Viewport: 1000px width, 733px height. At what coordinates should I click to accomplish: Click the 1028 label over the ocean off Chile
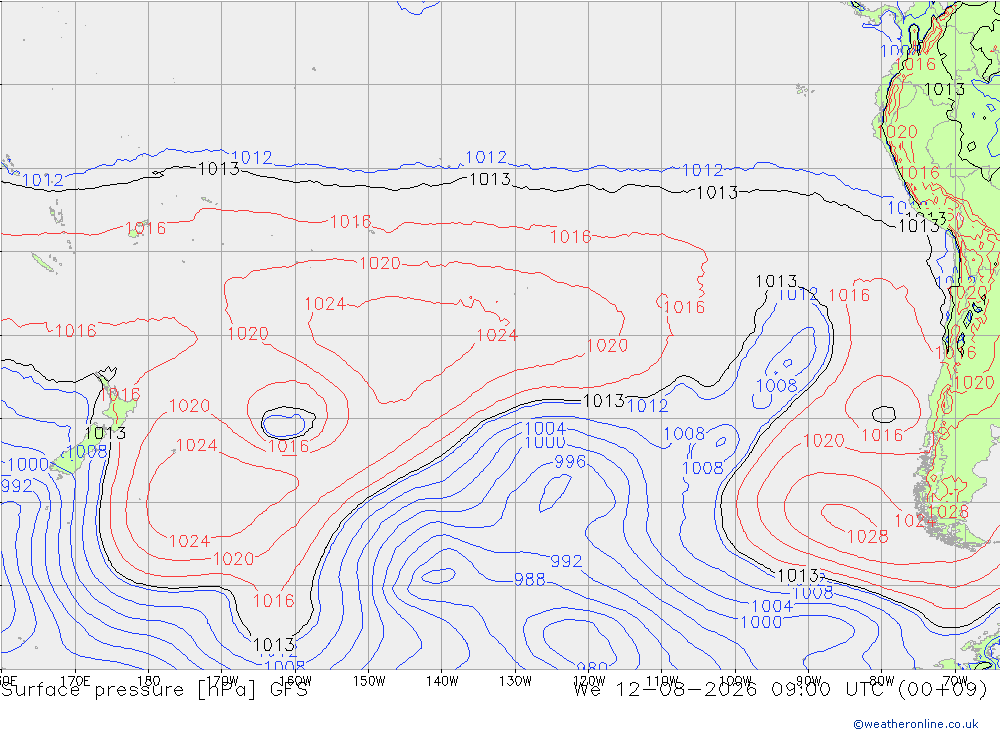pos(867,537)
